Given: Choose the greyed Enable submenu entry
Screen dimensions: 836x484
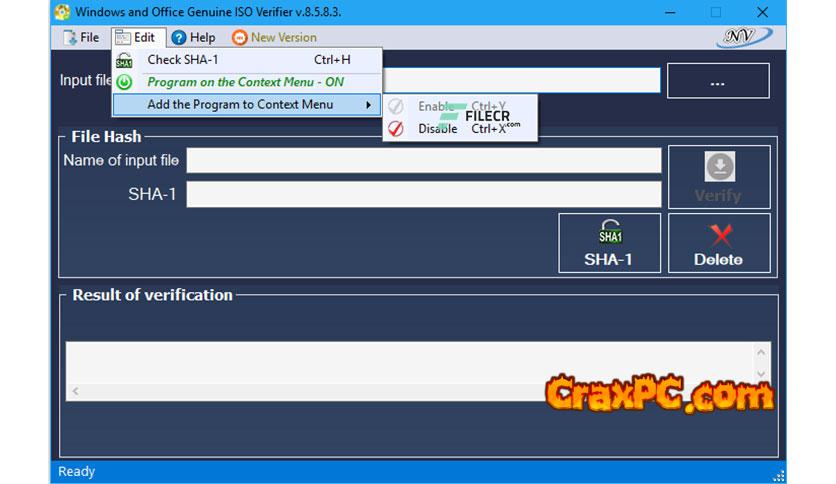Looking at the screenshot, I should [460, 106].
